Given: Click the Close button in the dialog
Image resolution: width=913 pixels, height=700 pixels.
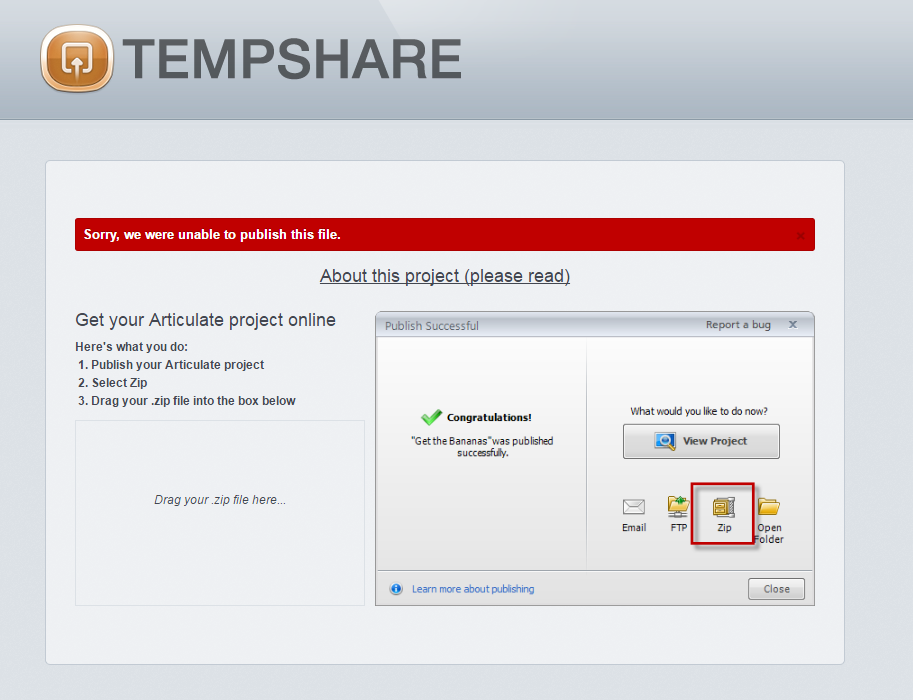Looking at the screenshot, I should (776, 589).
